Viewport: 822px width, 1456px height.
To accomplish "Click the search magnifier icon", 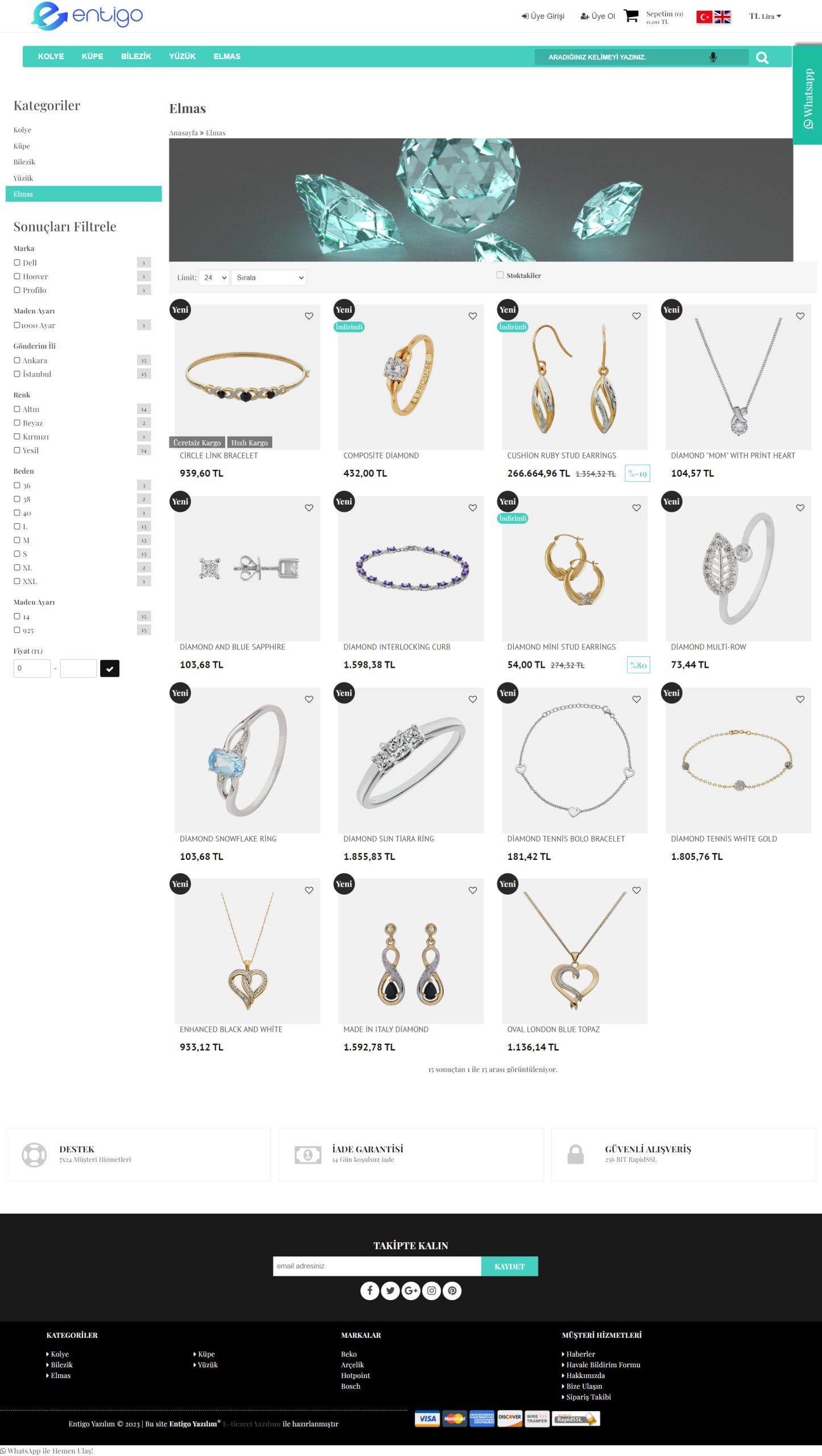I will (x=762, y=57).
